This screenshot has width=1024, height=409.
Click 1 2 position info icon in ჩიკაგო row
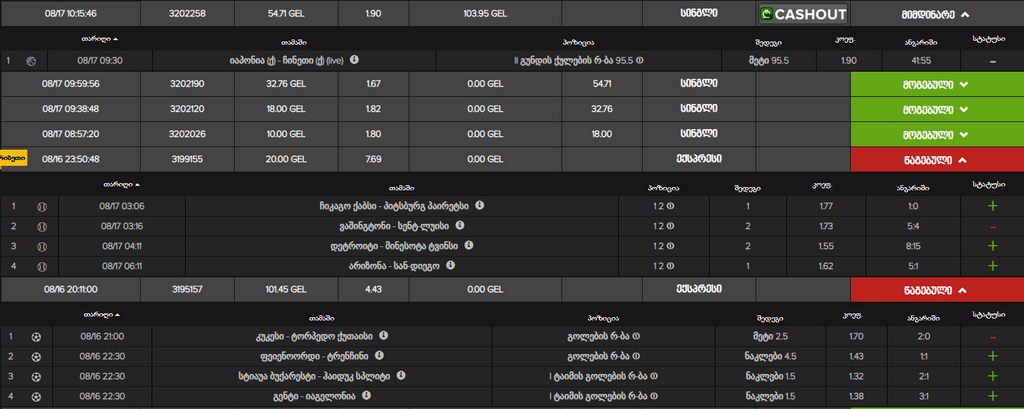[672, 206]
